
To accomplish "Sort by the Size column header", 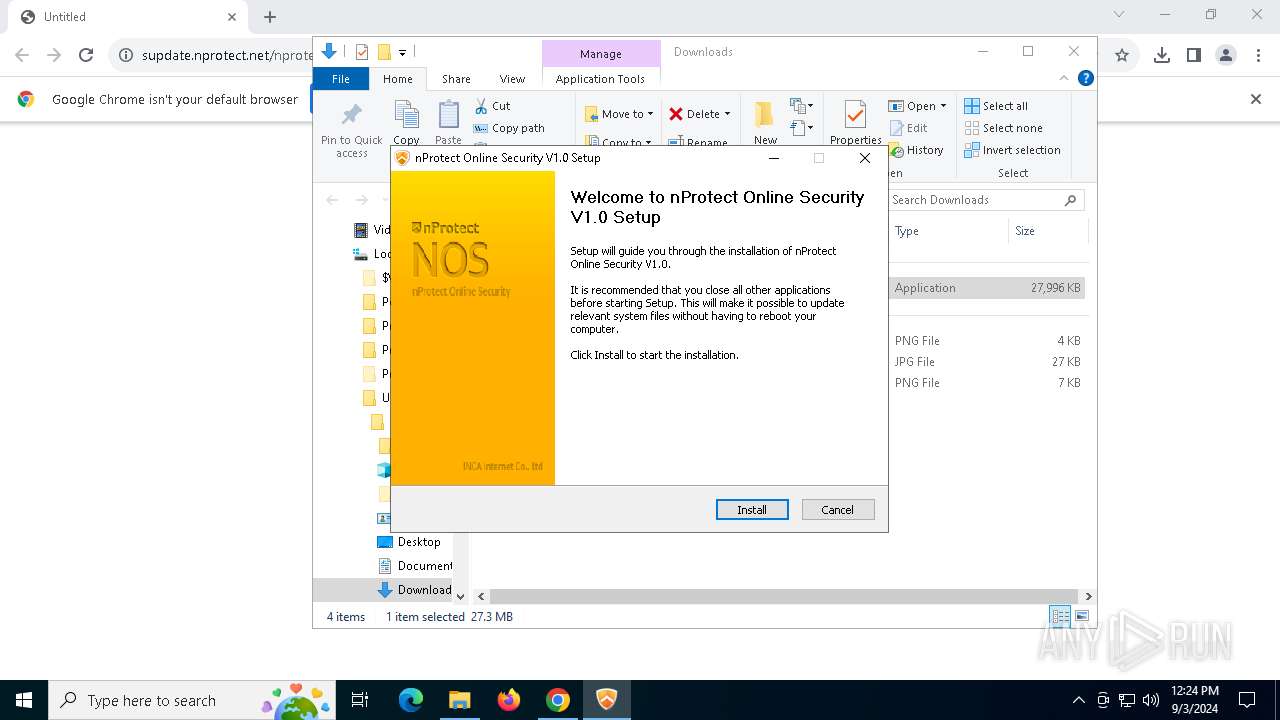I will click(x=1047, y=231).
